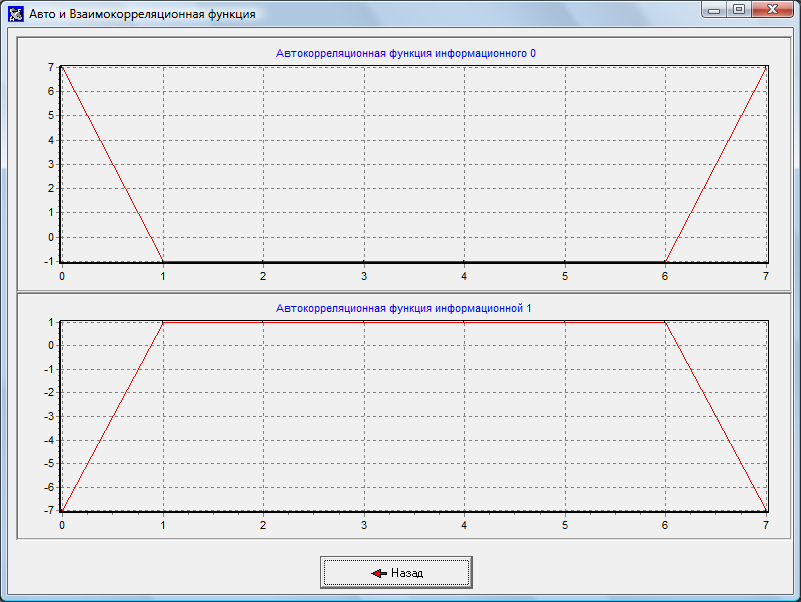The width and height of the screenshot is (801, 602).
Task: Click the window title text 'Авто и Взаимокорреляционная функция'
Action: click(x=142, y=14)
